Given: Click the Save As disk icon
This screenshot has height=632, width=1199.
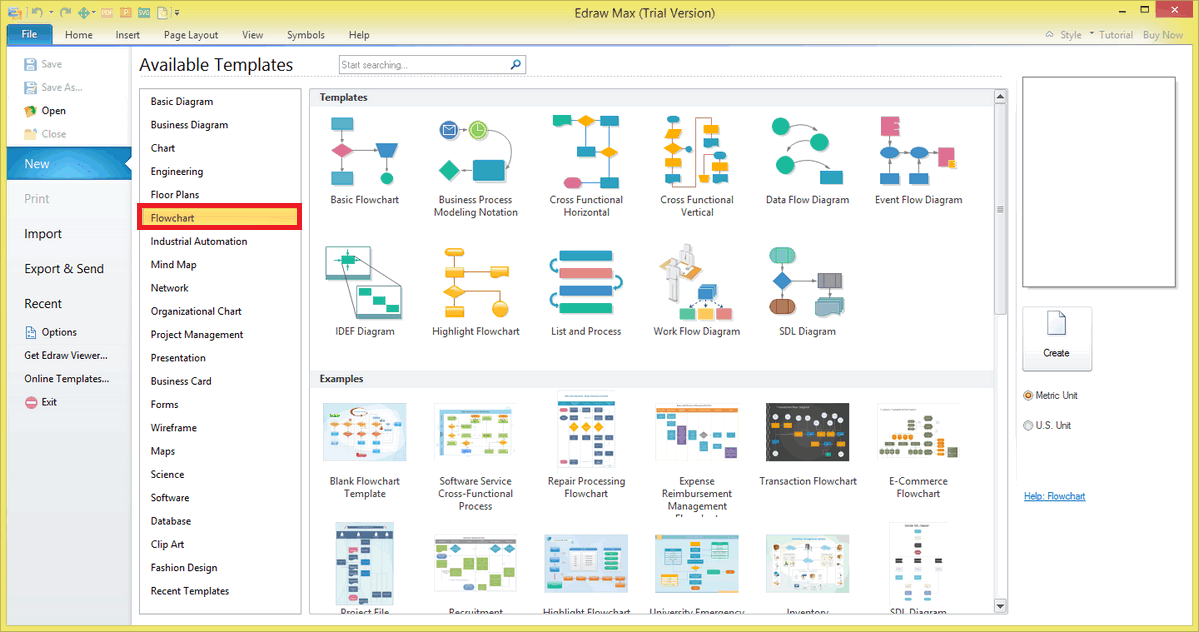Looking at the screenshot, I should point(31,87).
